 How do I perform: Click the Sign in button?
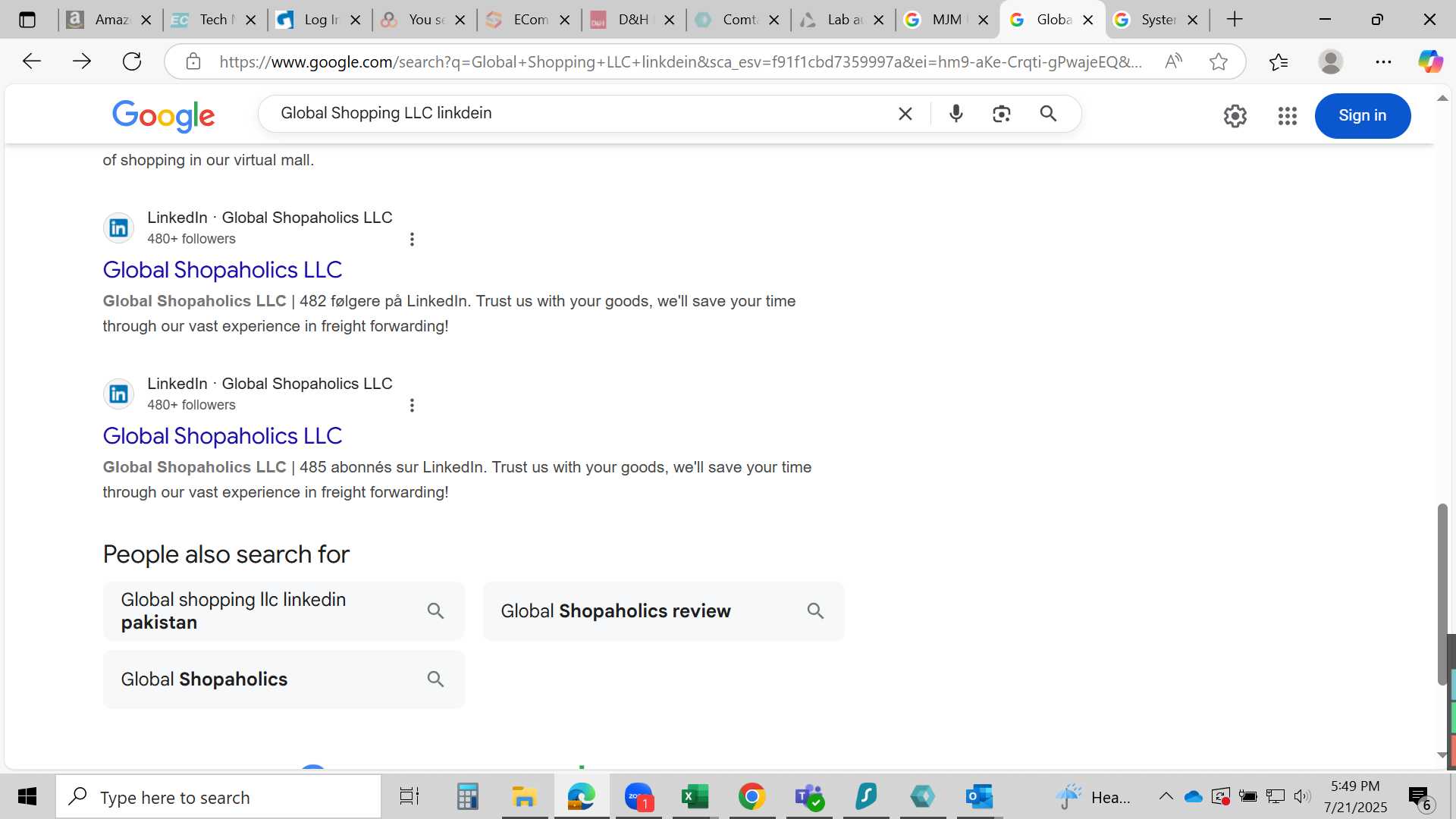(x=1362, y=116)
